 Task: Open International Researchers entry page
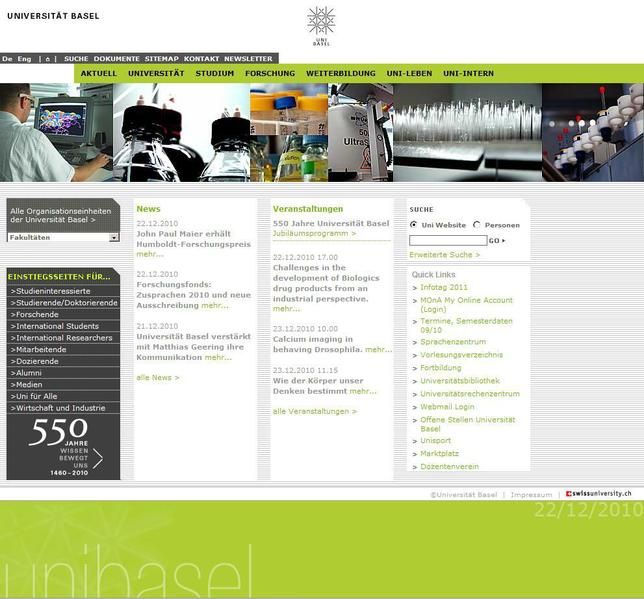click(62, 338)
